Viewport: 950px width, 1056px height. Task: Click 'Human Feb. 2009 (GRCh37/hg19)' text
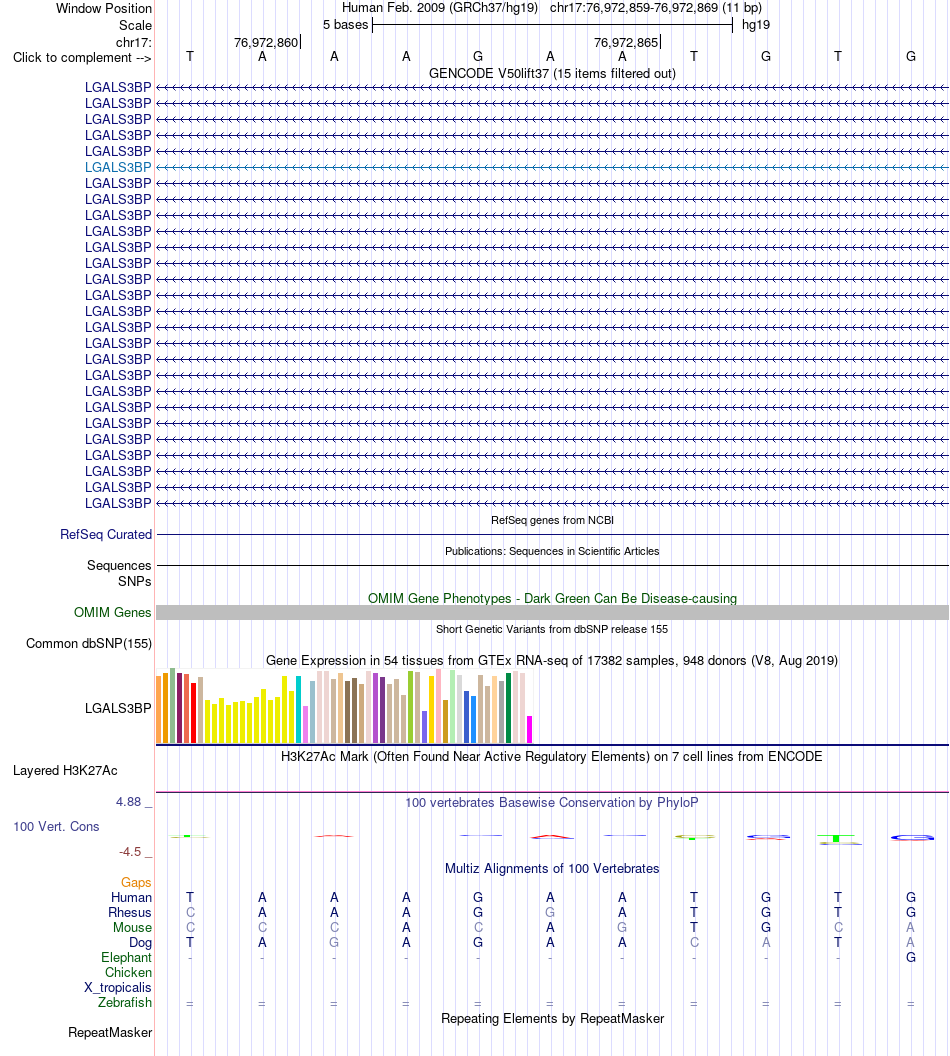pos(440,7)
